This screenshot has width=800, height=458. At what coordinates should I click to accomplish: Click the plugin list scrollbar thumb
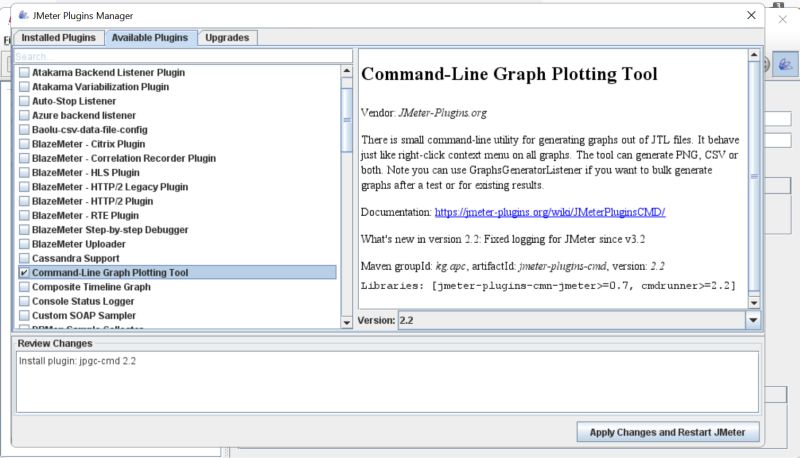tap(346, 120)
